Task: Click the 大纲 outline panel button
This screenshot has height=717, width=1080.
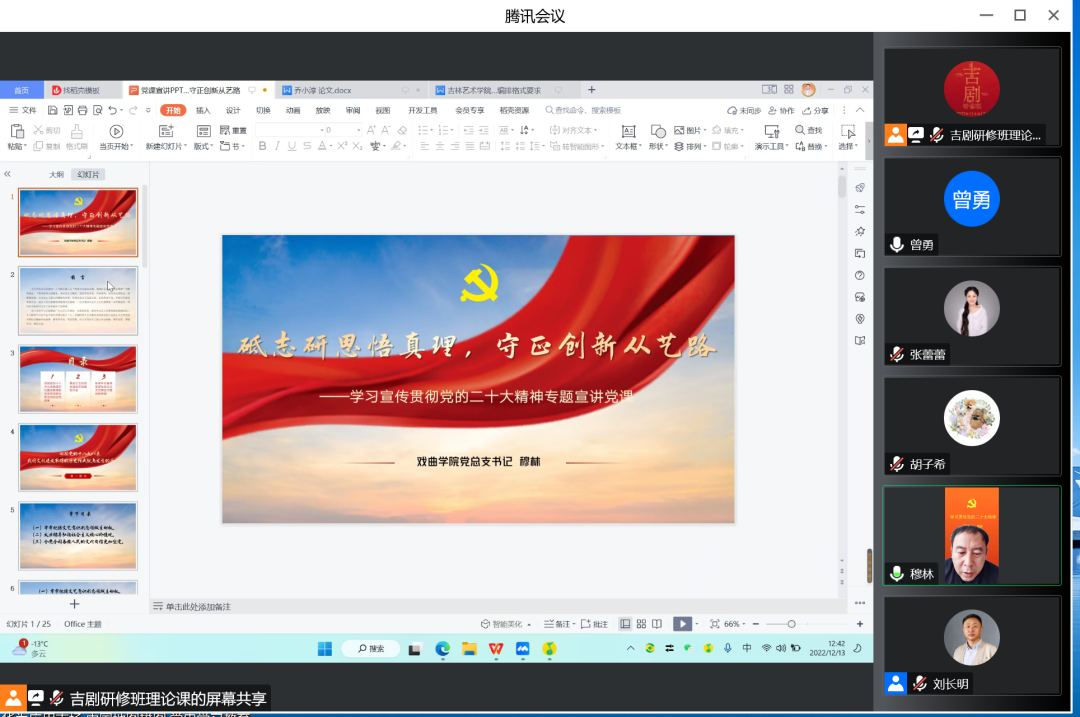Action: [56, 174]
